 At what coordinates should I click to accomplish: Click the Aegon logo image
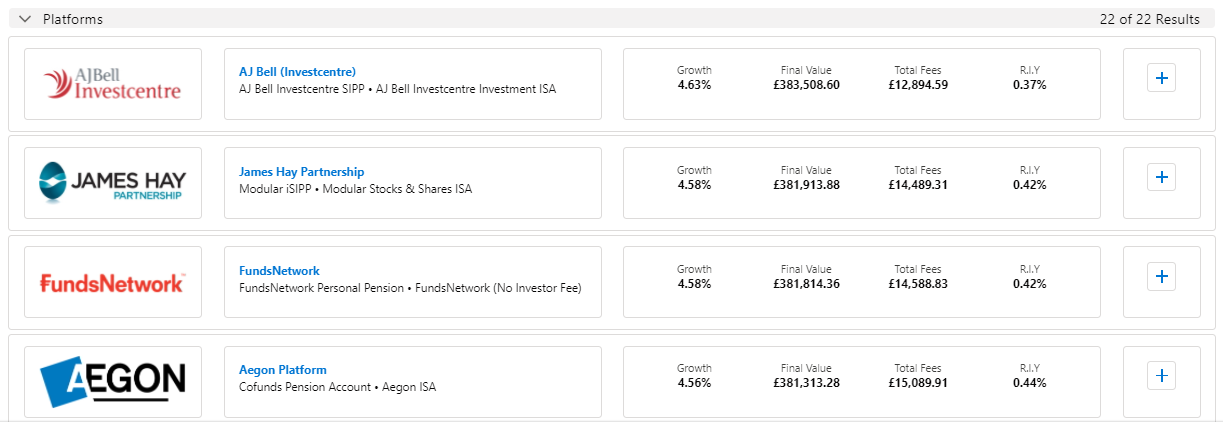pyautogui.click(x=113, y=381)
